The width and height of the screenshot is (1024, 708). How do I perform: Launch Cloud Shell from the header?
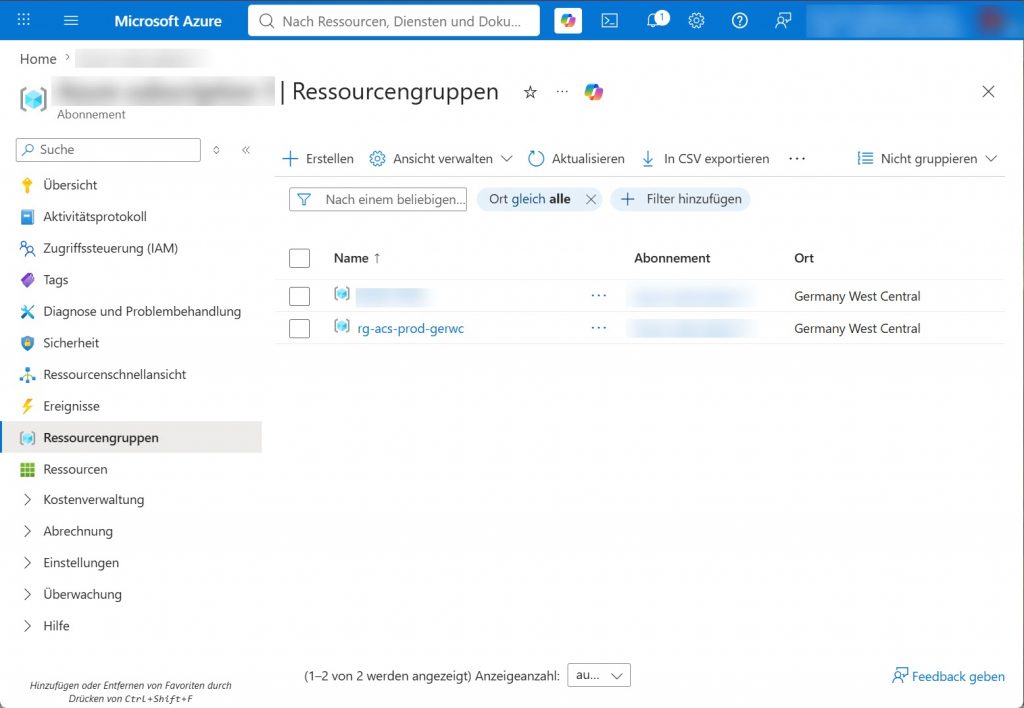tap(609, 21)
